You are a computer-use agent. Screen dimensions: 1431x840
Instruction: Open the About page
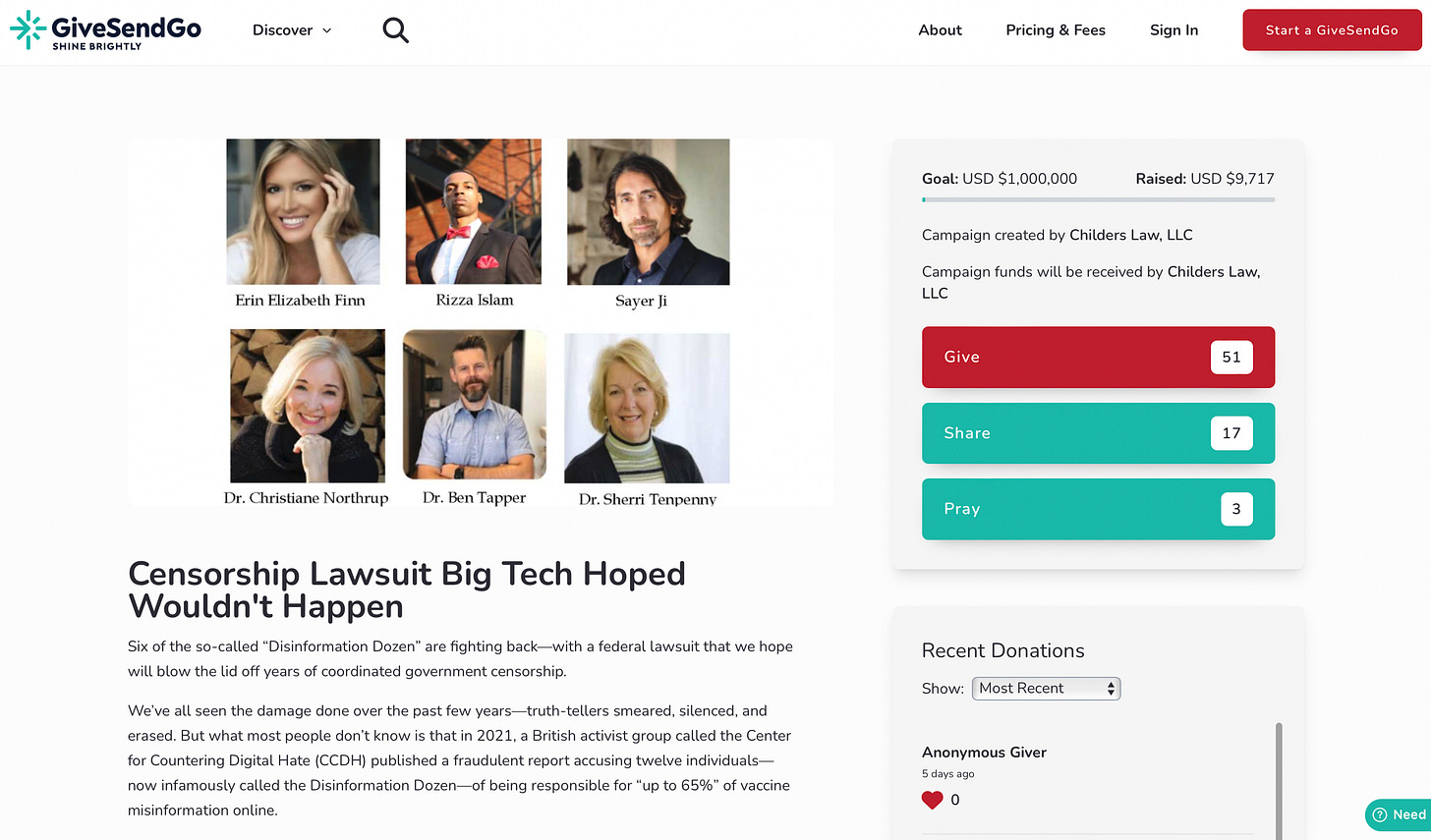pos(940,30)
